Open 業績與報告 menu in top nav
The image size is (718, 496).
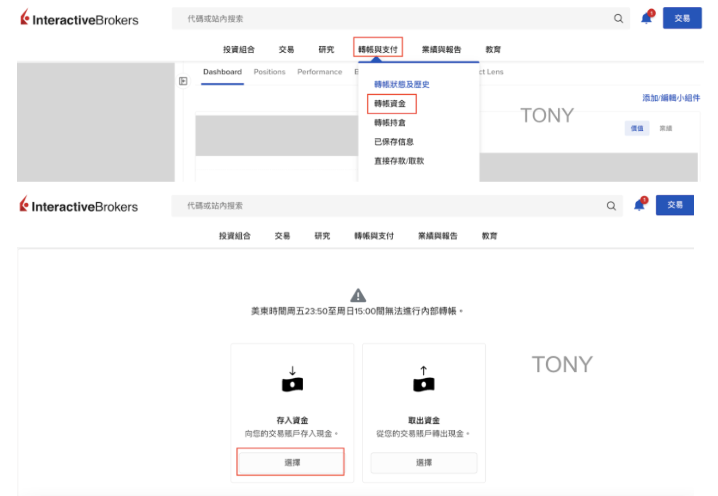click(x=441, y=49)
